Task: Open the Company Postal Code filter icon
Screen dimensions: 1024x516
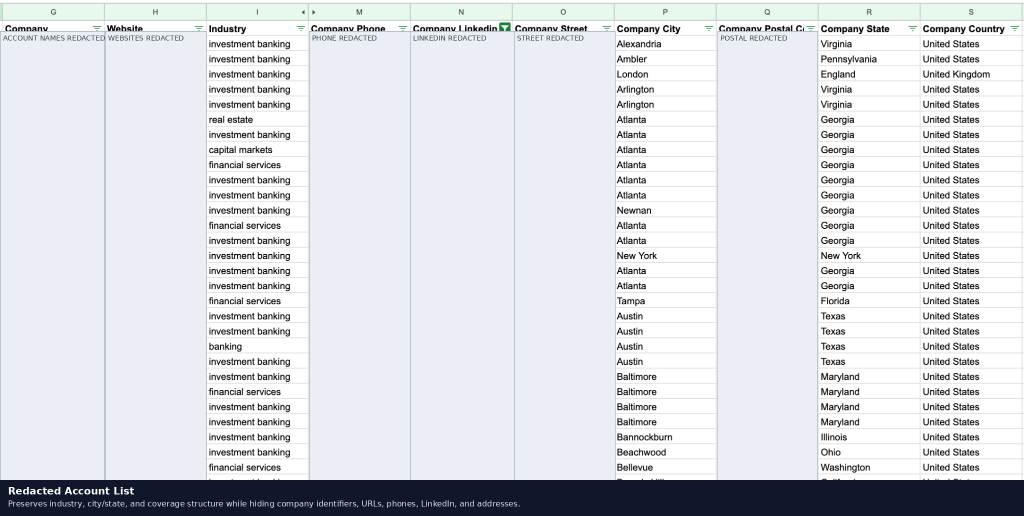Action: (810, 28)
